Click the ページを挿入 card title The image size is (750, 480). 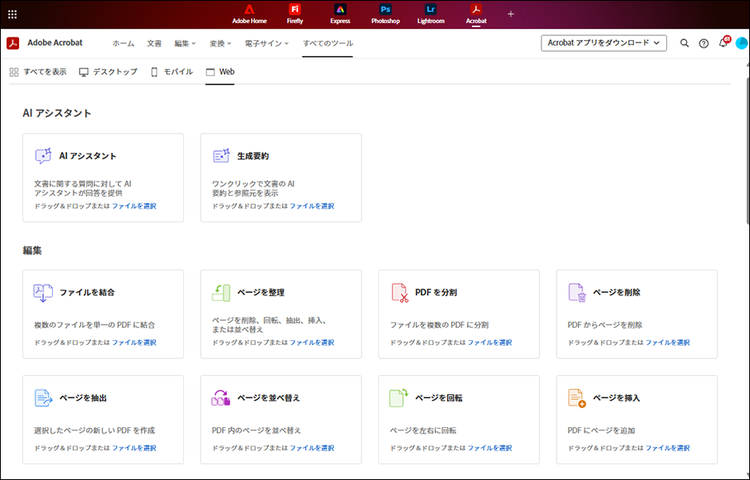(617, 398)
